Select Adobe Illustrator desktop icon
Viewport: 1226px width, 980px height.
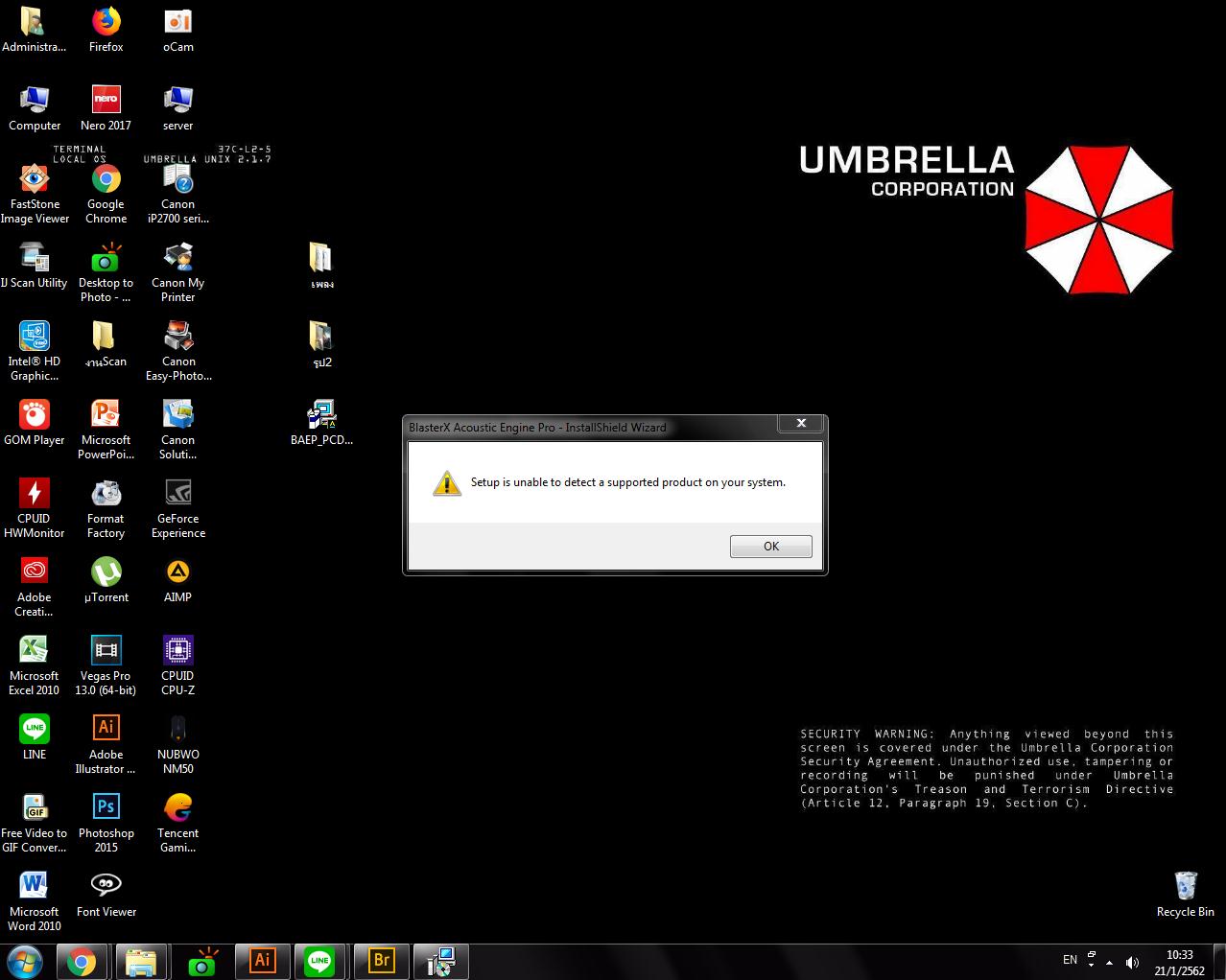tap(106, 744)
